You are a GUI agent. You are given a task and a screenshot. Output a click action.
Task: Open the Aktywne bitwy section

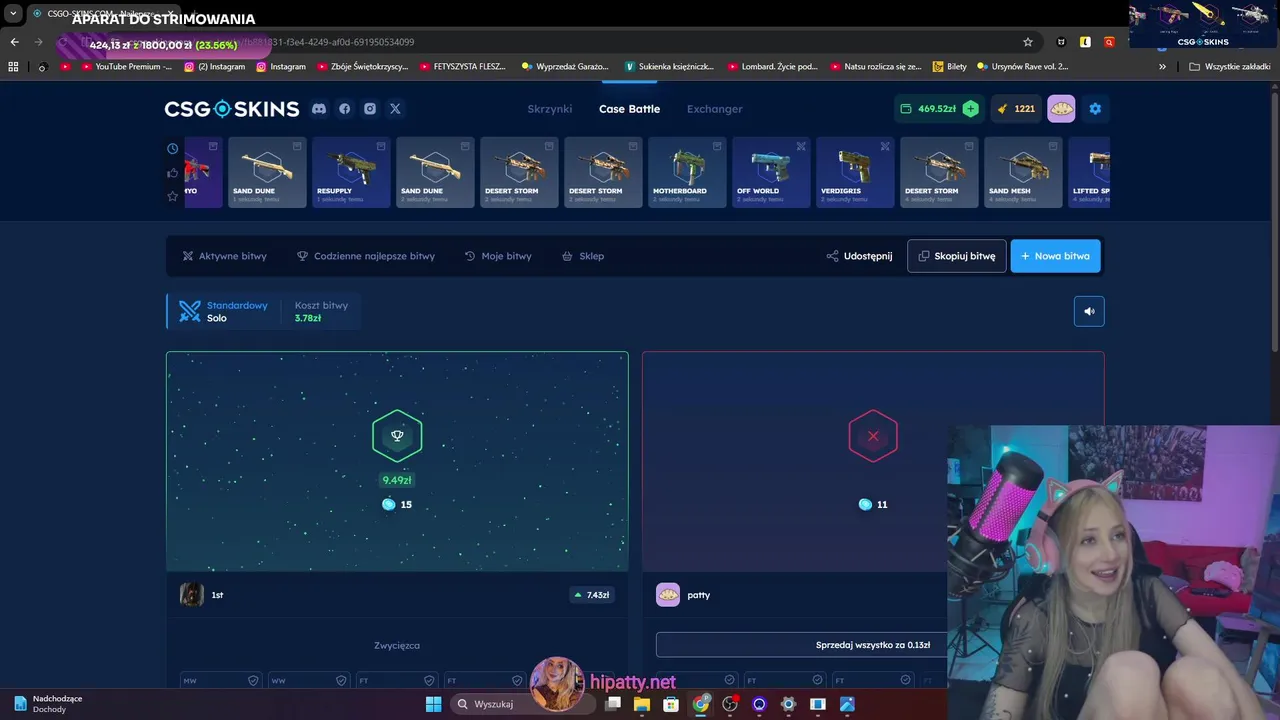click(x=224, y=256)
